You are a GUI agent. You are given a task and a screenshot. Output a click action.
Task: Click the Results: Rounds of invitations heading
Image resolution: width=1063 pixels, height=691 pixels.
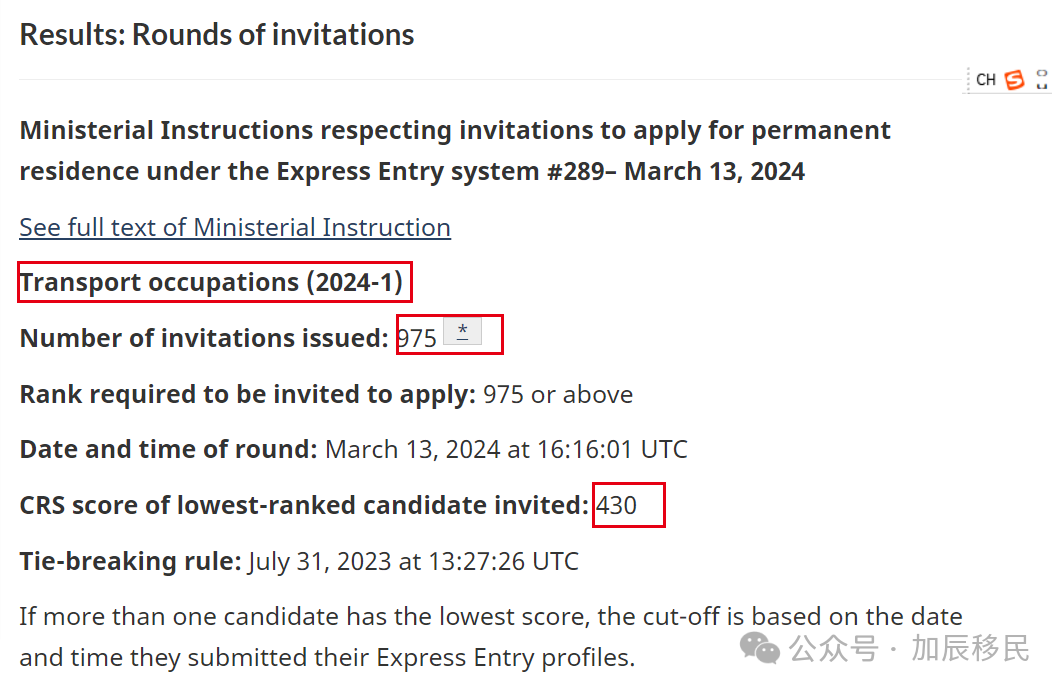pyautogui.click(x=217, y=35)
